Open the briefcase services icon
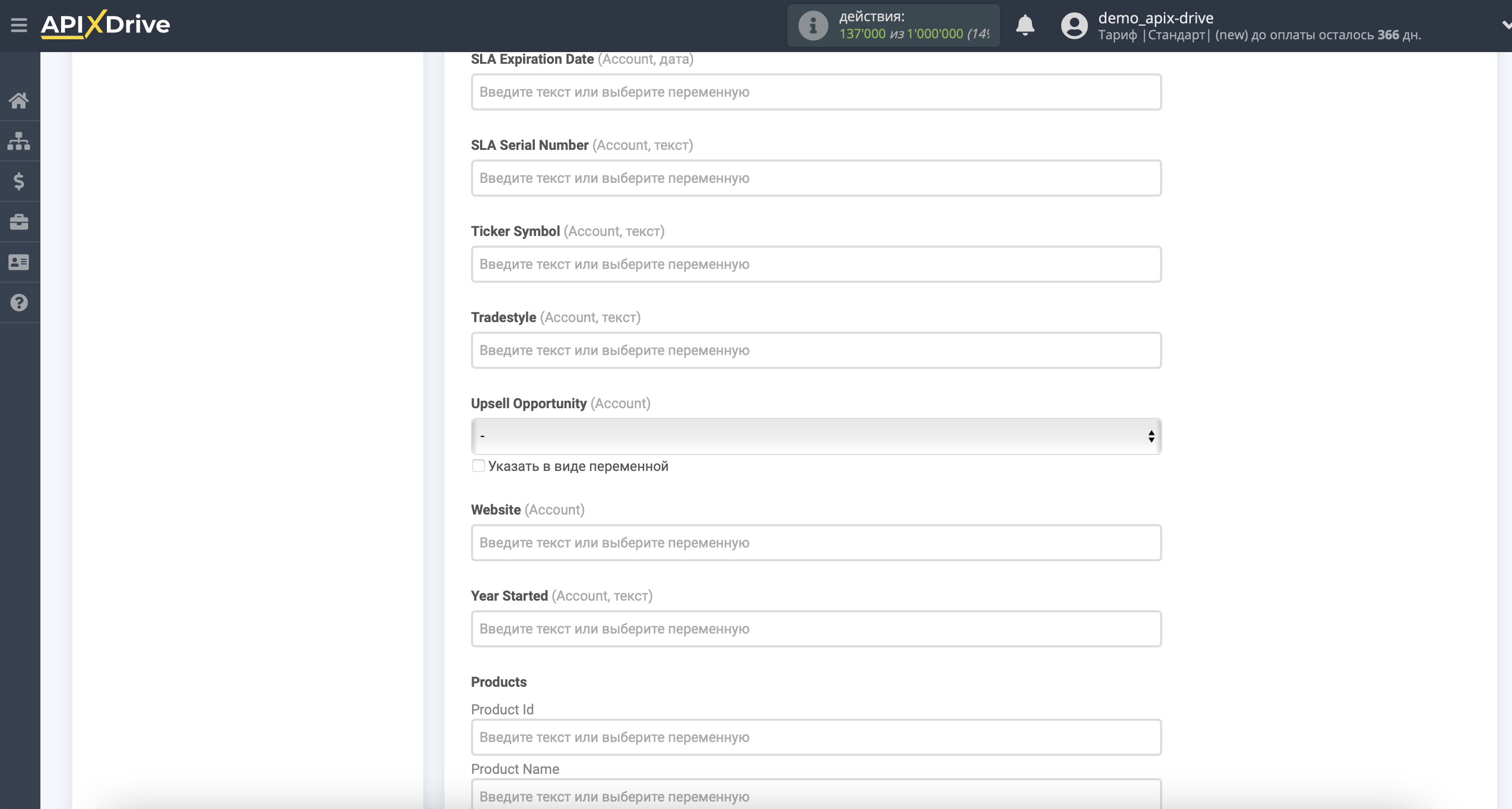The width and height of the screenshot is (1512, 809). (x=19, y=222)
